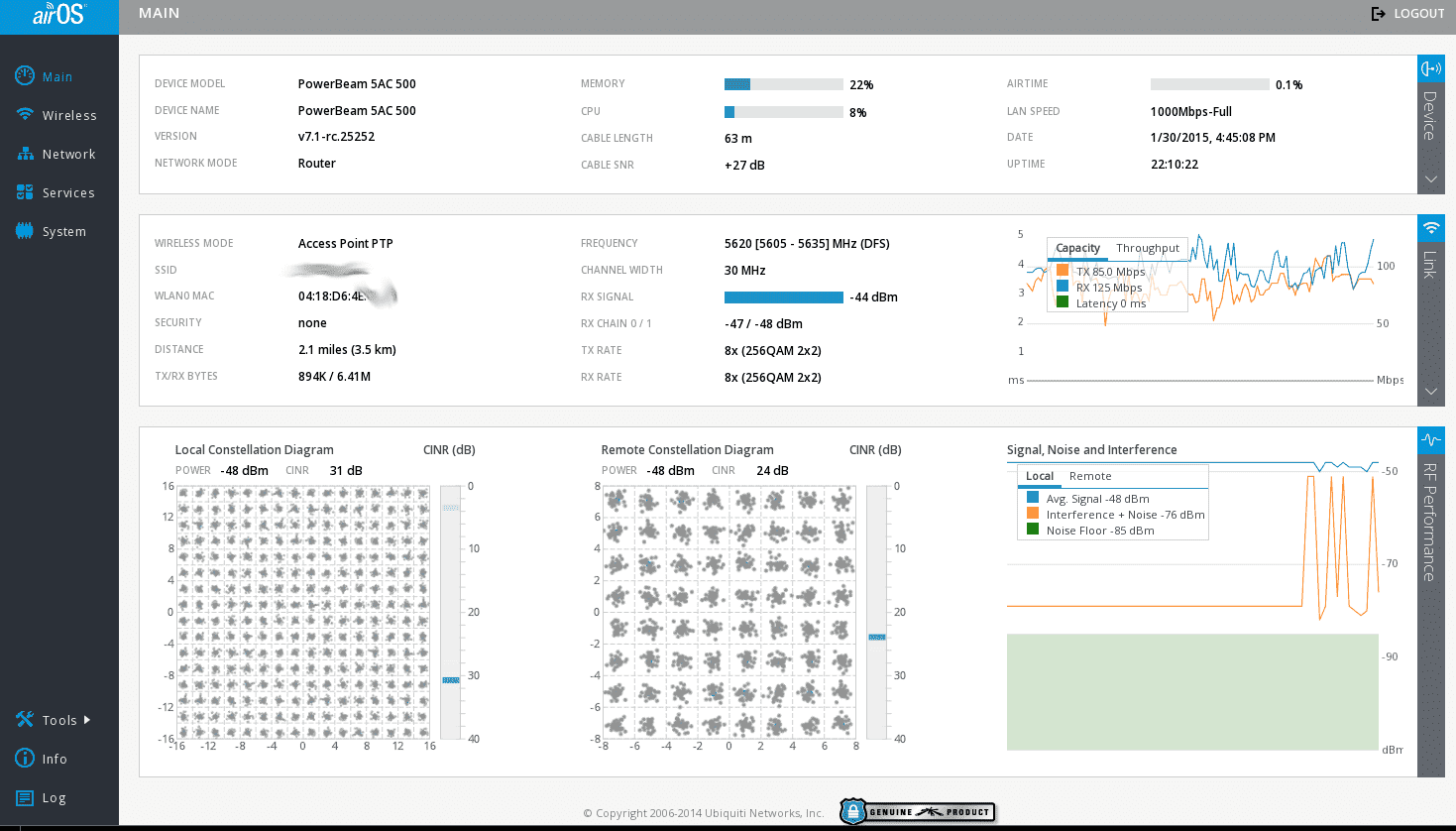This screenshot has height=831, width=1456.
Task: Collapse the Device panel with its chevron
Action: (x=1430, y=179)
